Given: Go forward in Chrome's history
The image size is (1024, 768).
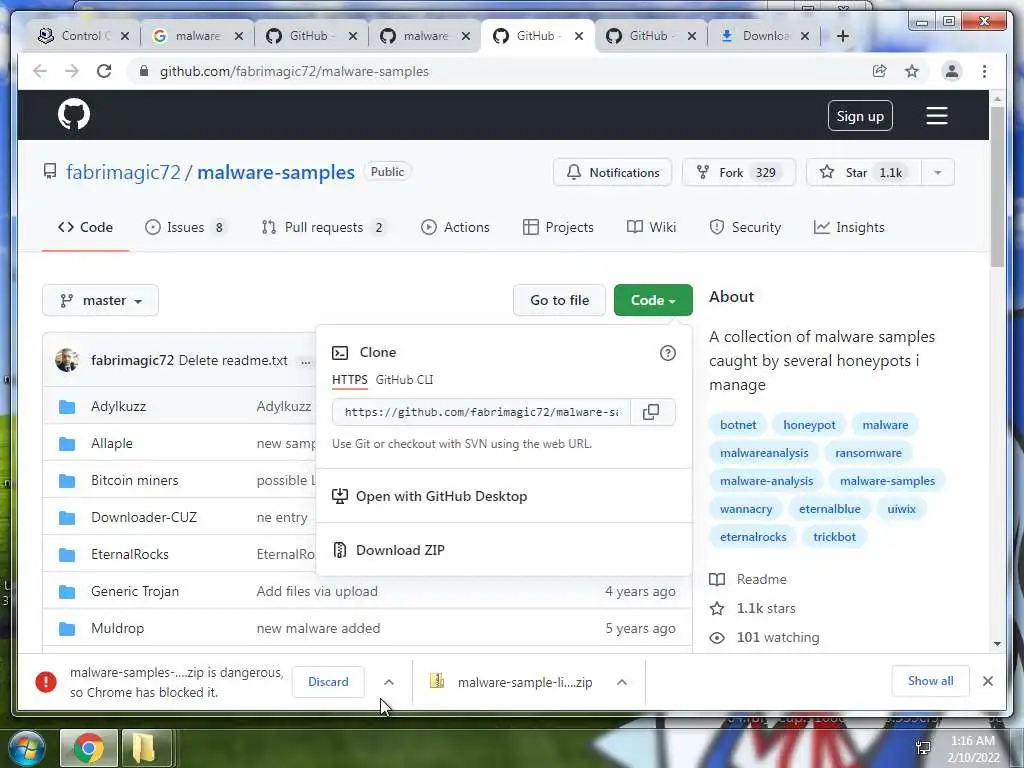Looking at the screenshot, I should pyautogui.click(x=72, y=71).
